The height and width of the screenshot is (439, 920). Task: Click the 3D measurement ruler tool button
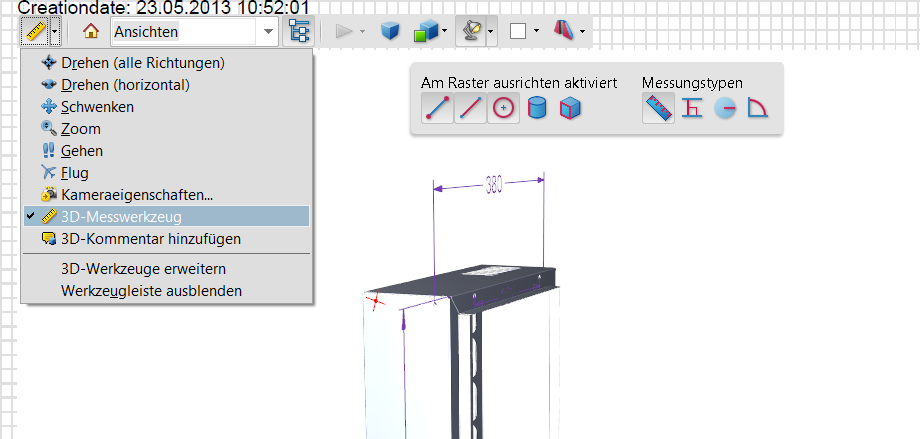tap(35, 32)
